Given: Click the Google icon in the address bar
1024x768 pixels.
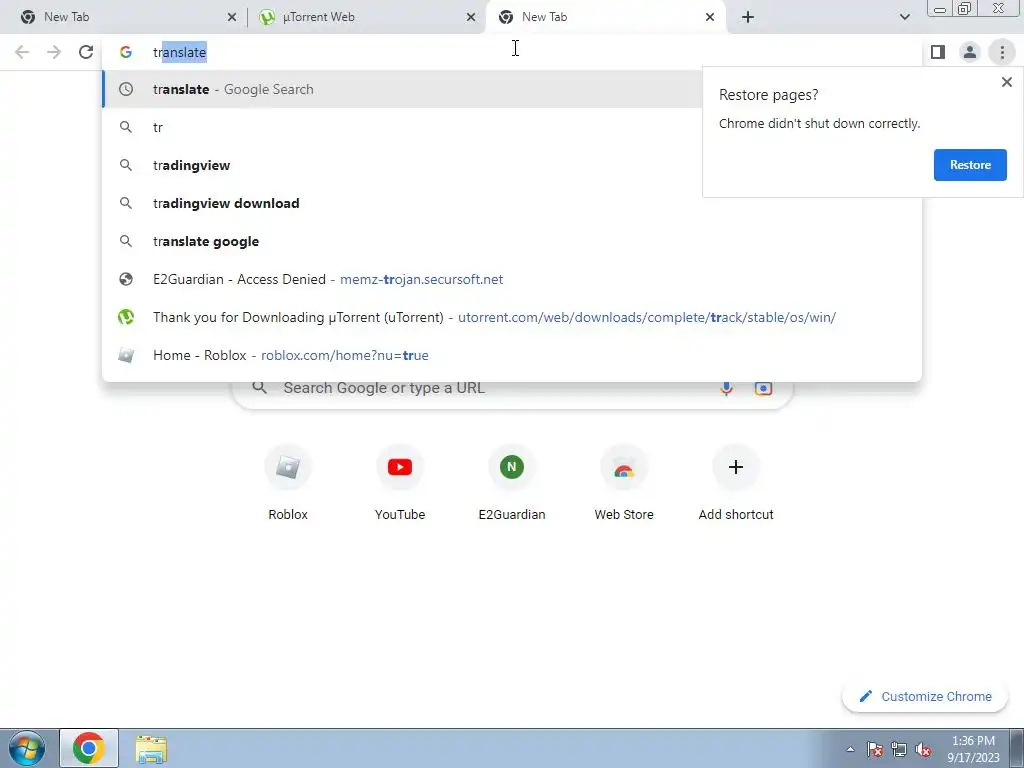Looking at the screenshot, I should (x=126, y=52).
